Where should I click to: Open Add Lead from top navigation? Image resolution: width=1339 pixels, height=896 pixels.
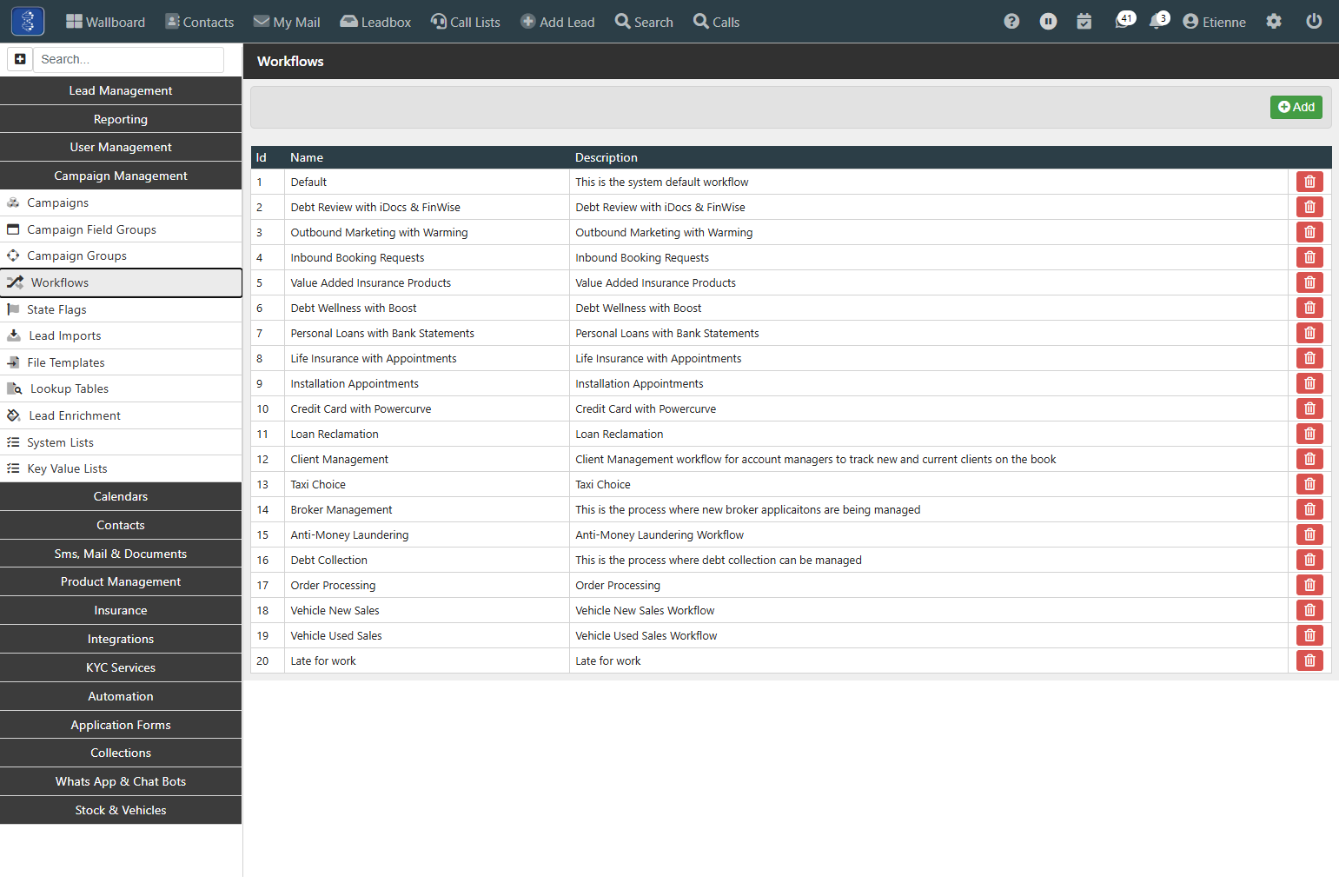tap(558, 22)
